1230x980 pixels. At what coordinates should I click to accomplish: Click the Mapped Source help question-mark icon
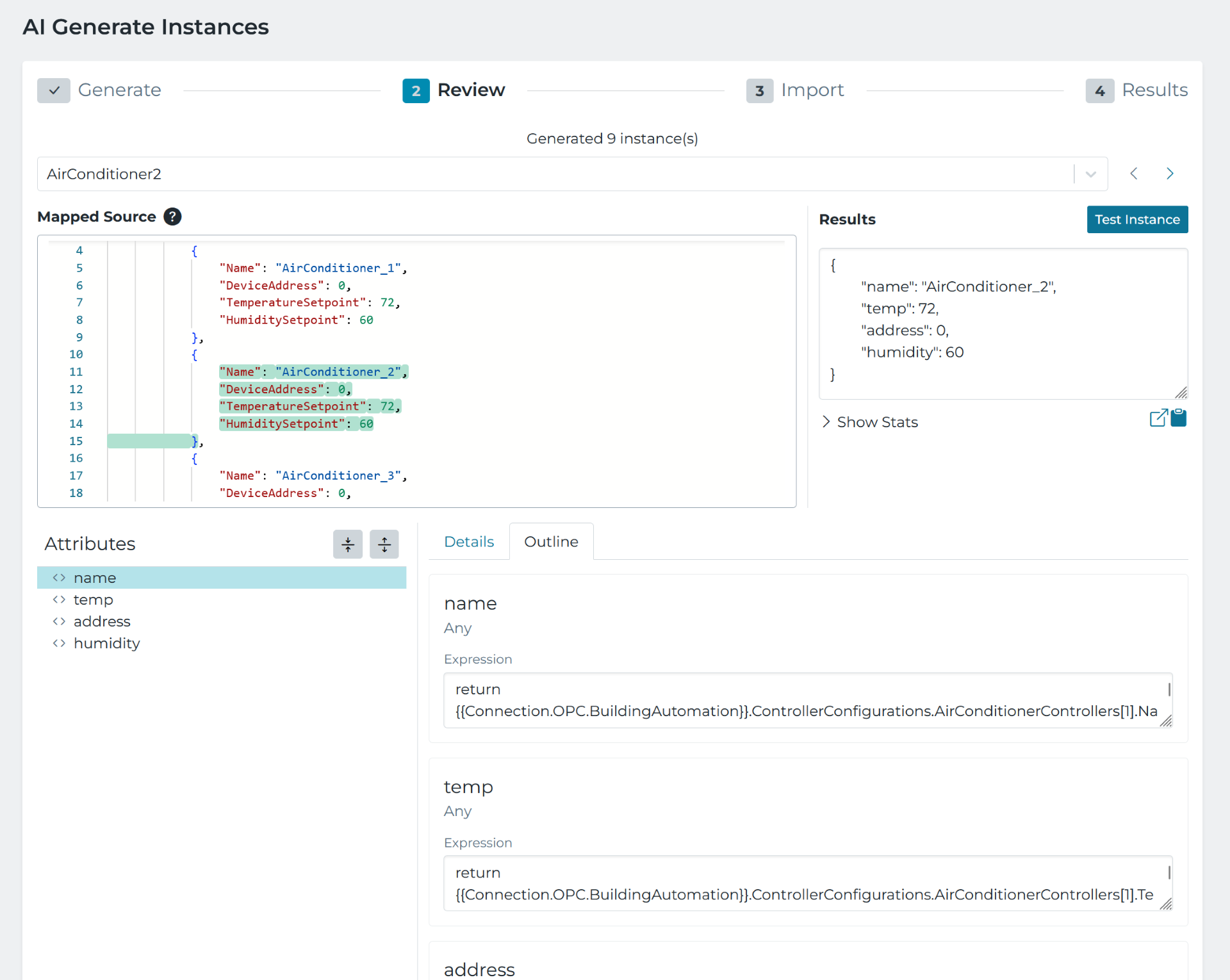coord(172,216)
